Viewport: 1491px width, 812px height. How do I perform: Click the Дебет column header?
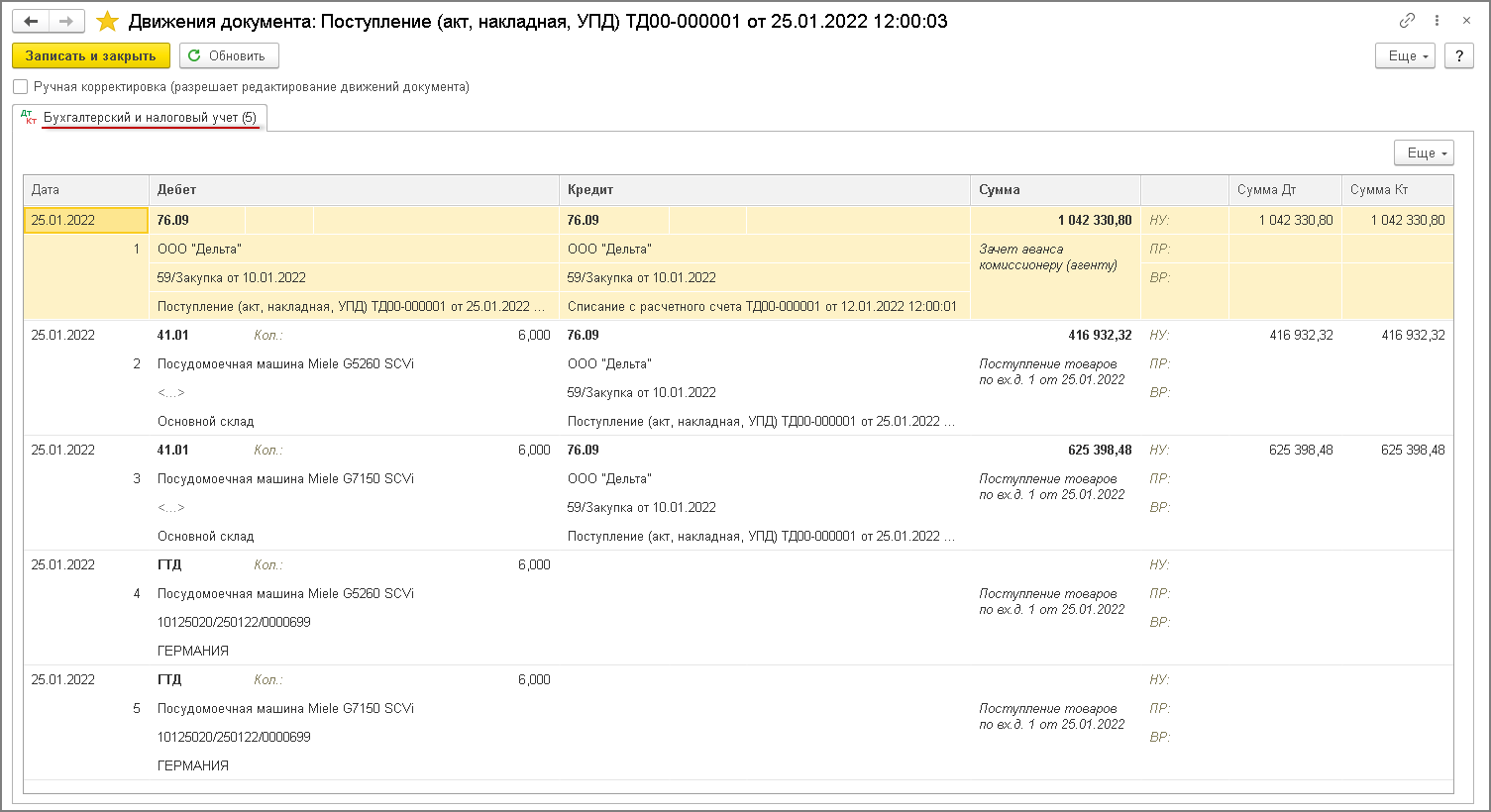coord(354,190)
